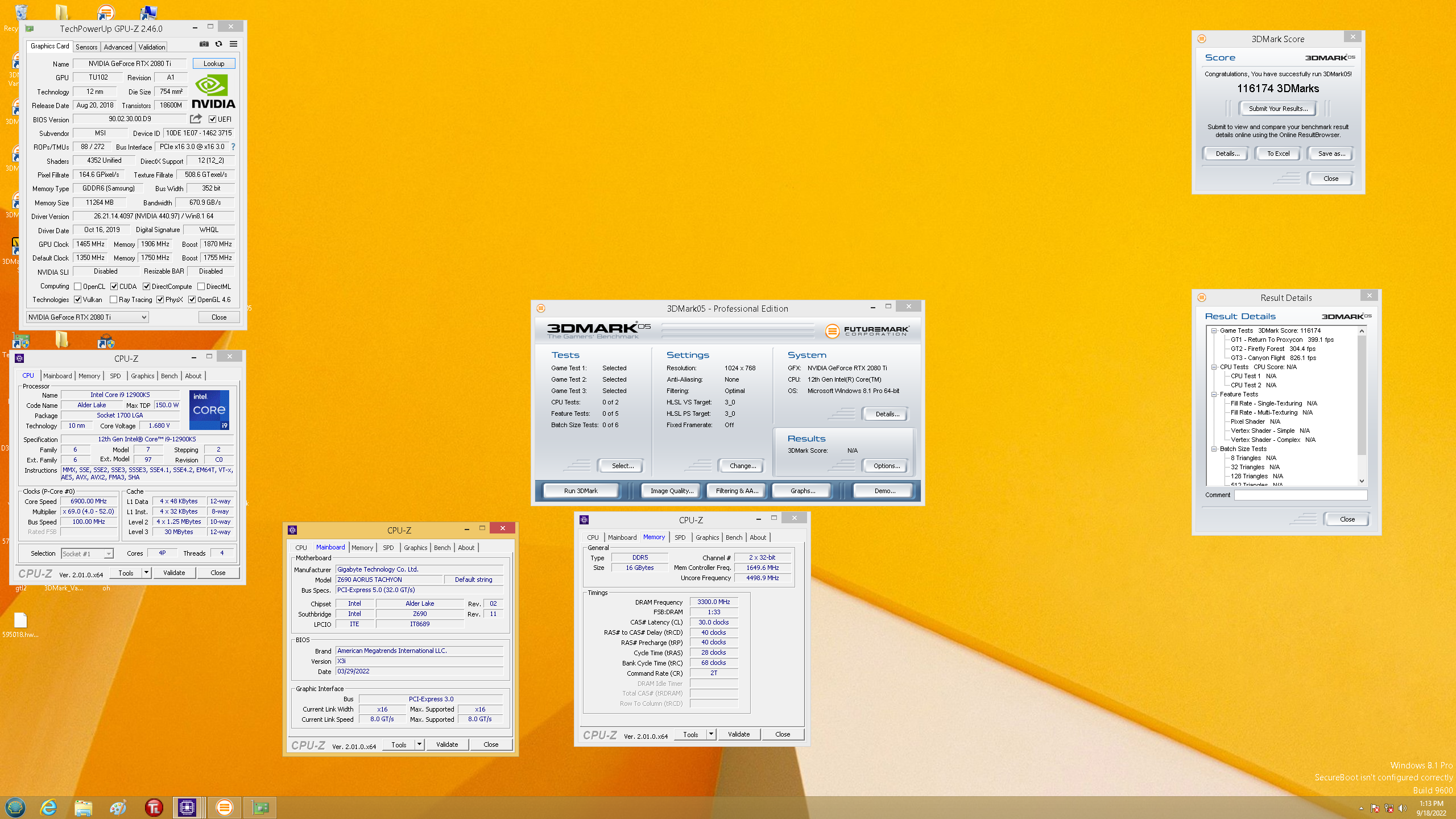Share the BIOS via the export arrow icon
Image resolution: width=1456 pixels, height=819 pixels.
[196, 119]
